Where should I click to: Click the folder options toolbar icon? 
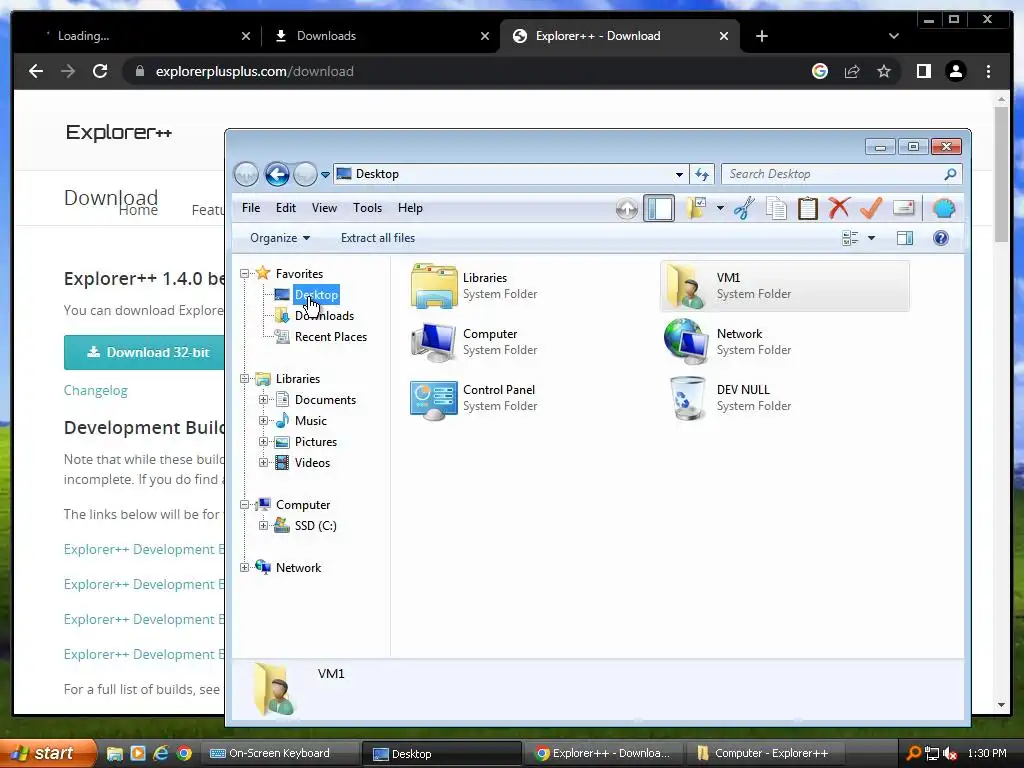click(x=696, y=208)
